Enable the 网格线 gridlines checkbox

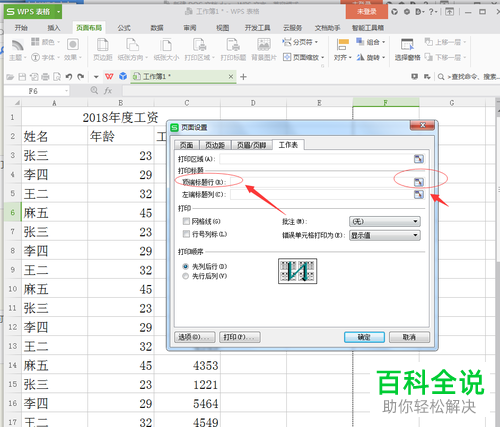tap(186, 221)
